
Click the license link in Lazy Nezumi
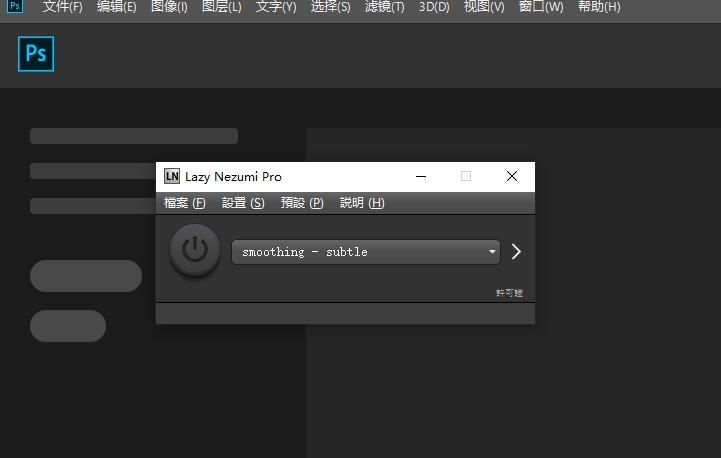pos(509,293)
